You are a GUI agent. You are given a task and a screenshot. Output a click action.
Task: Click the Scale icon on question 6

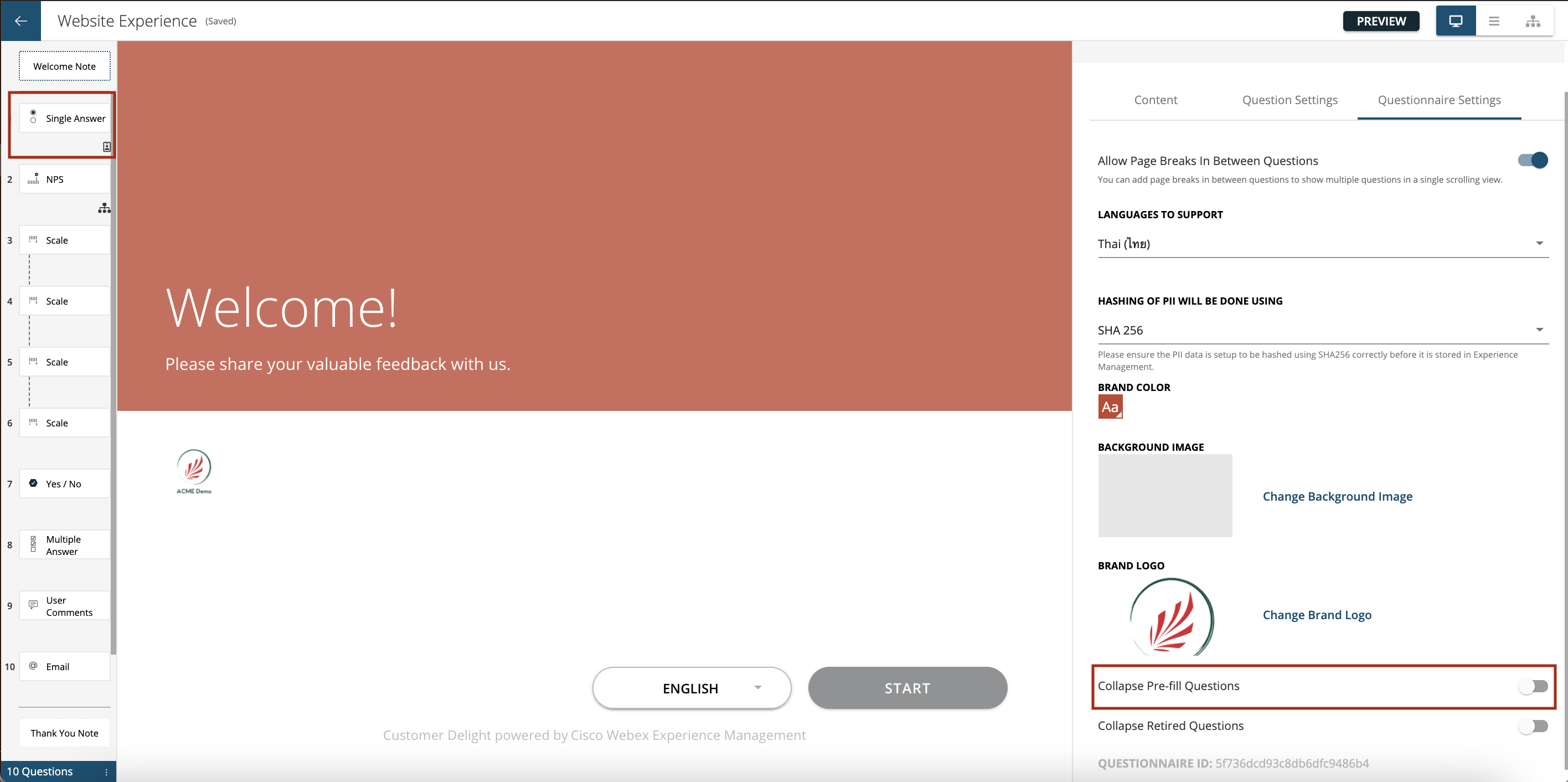coord(33,422)
